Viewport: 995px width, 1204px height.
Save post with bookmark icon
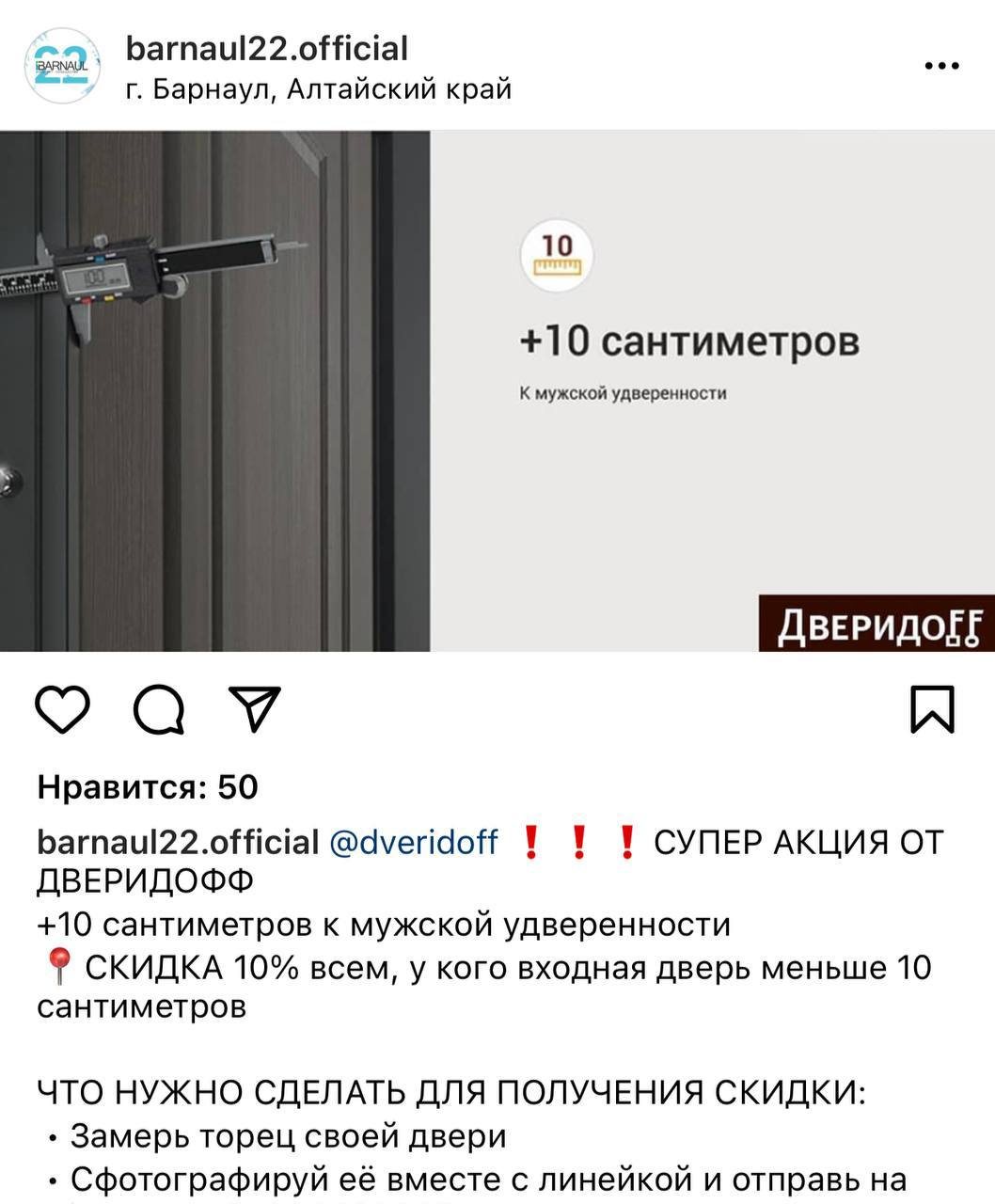pos(932,709)
